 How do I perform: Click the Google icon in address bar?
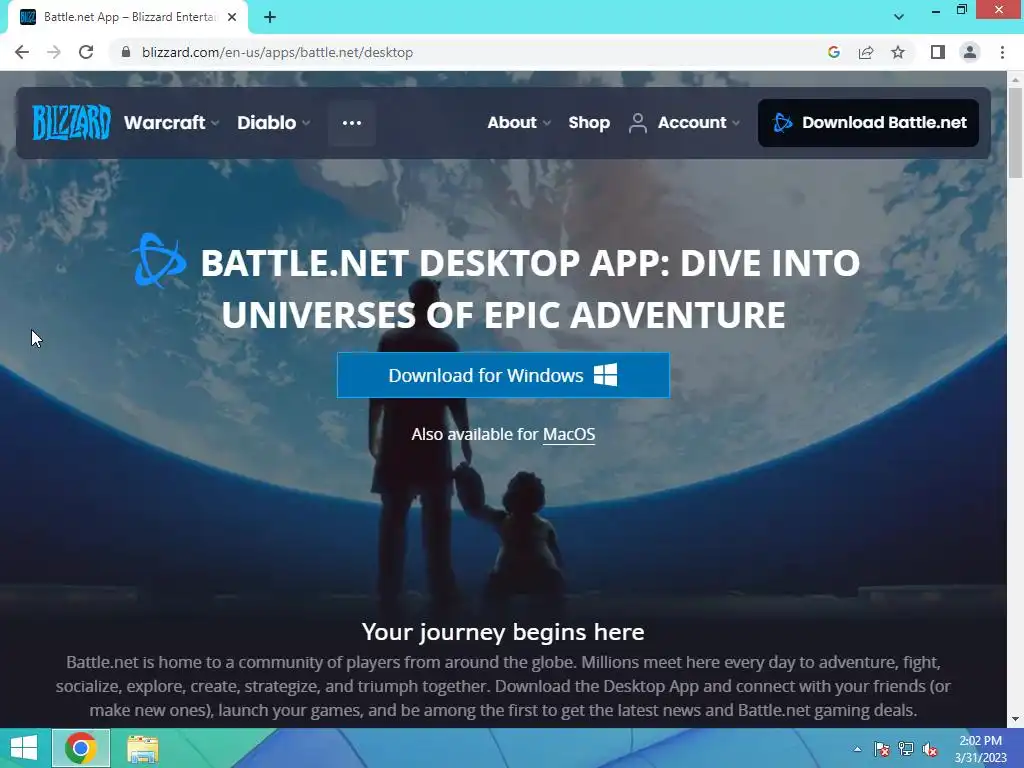(833, 52)
